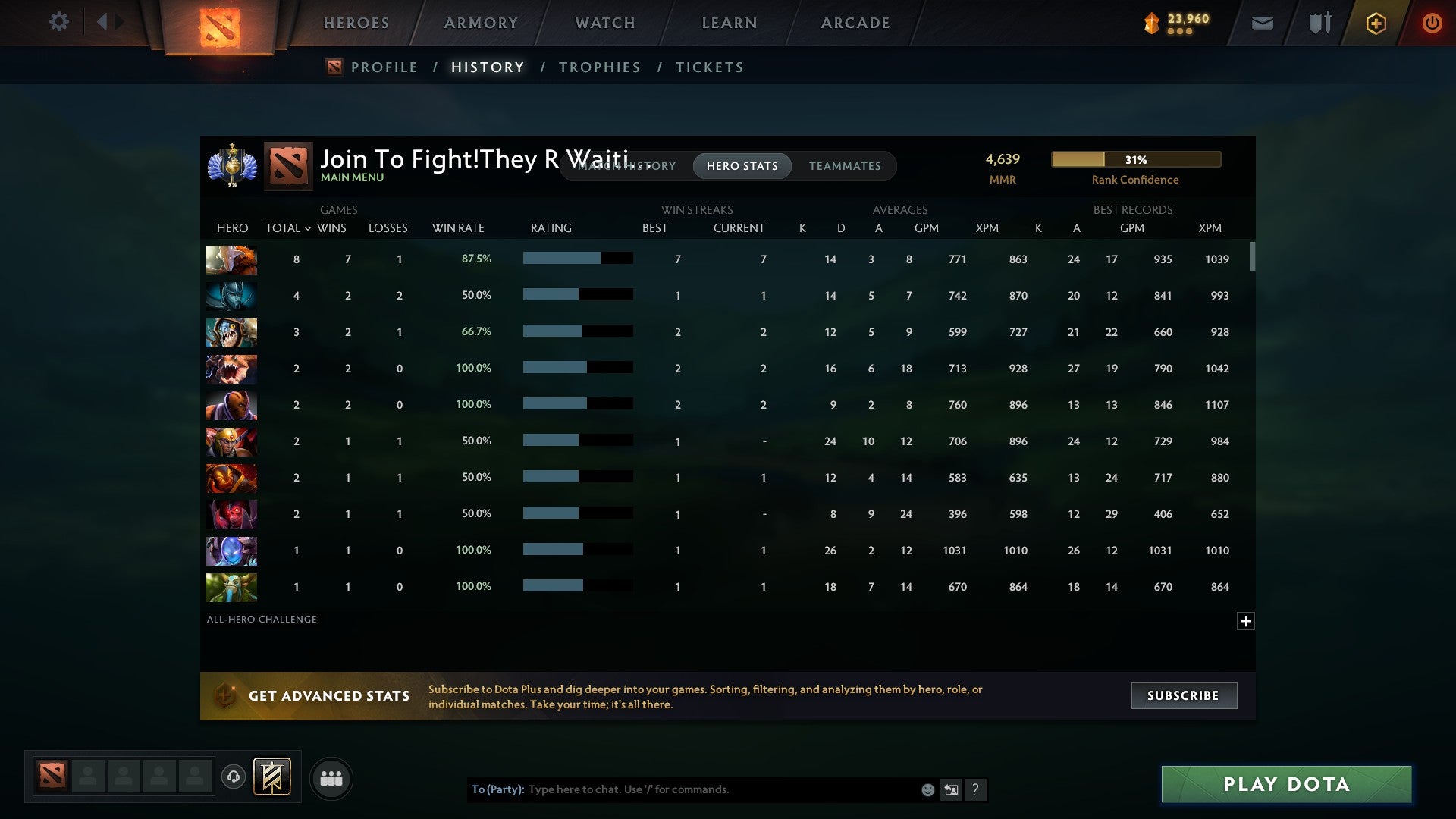Viewport: 1456px width, 819px height.
Task: Expand the All-Hero Challenge with the plus
Action: [1245, 621]
